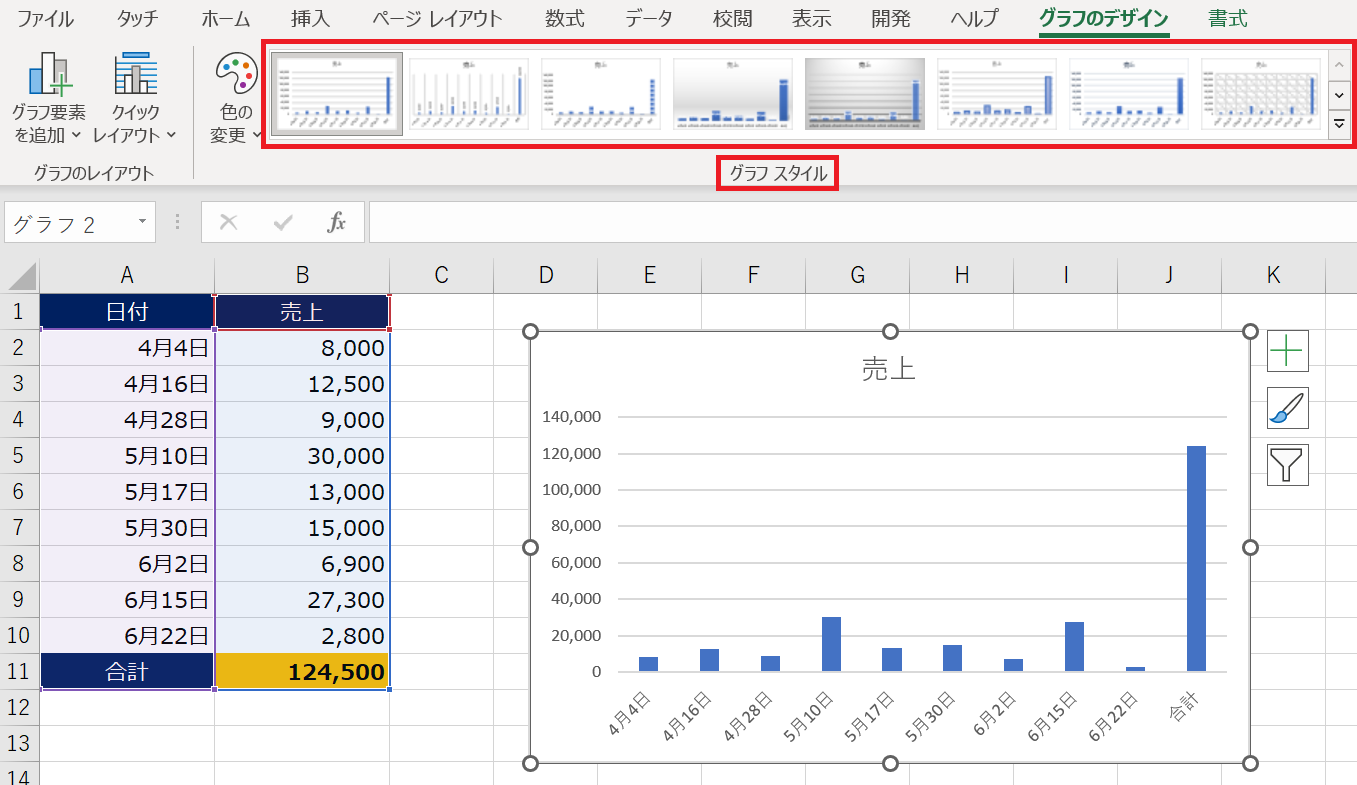This screenshot has width=1357, height=785.
Task: Click the tall 合計 bar in the chart
Action: point(1196,560)
